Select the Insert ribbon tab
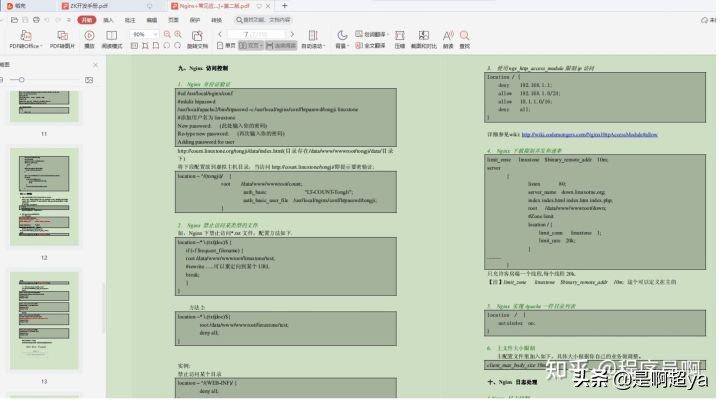Image resolution: width=720 pixels, height=400 pixels. coord(108,20)
